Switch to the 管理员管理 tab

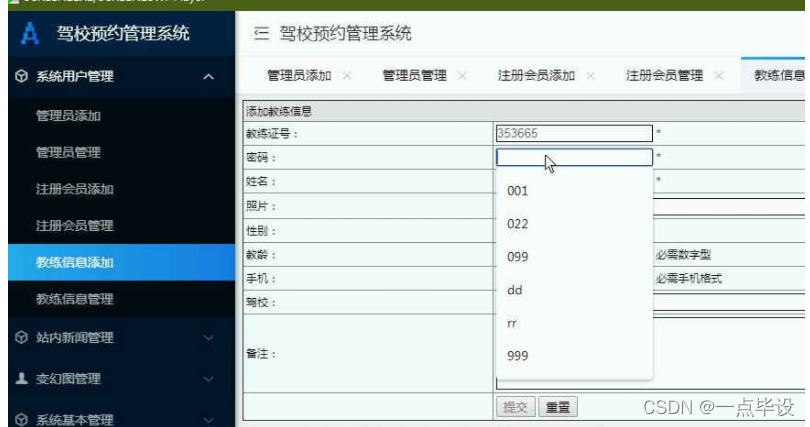[x=414, y=75]
